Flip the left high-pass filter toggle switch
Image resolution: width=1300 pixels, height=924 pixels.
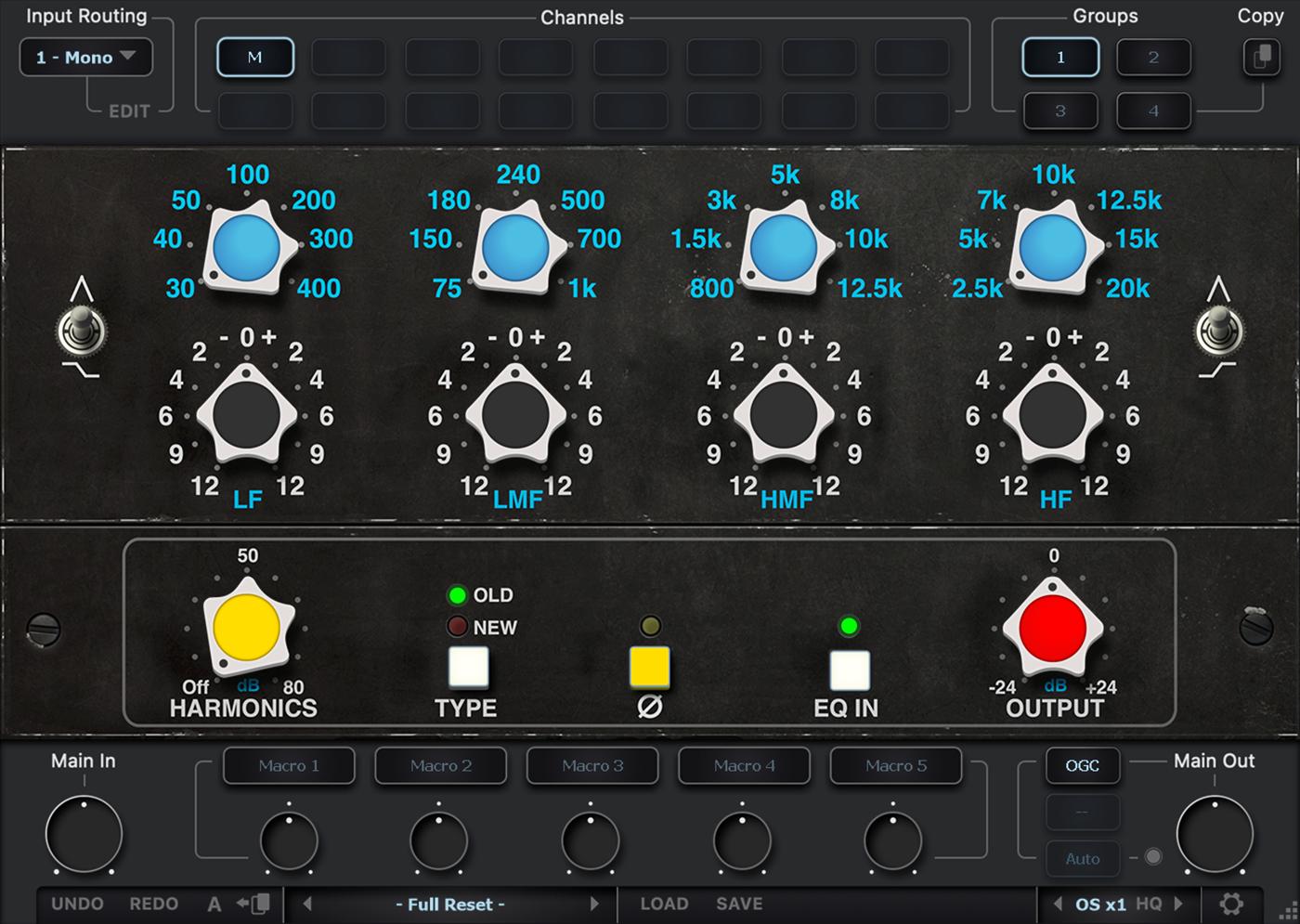point(83,331)
